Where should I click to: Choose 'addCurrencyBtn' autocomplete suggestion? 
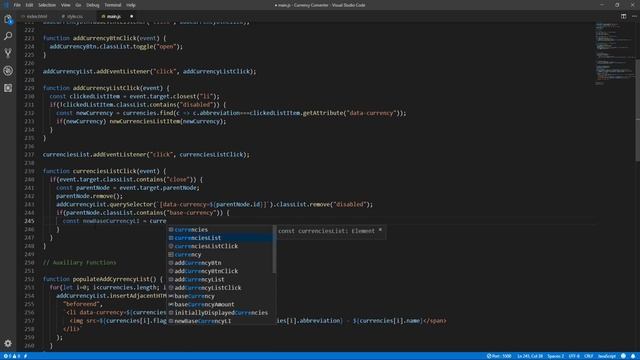(220, 263)
